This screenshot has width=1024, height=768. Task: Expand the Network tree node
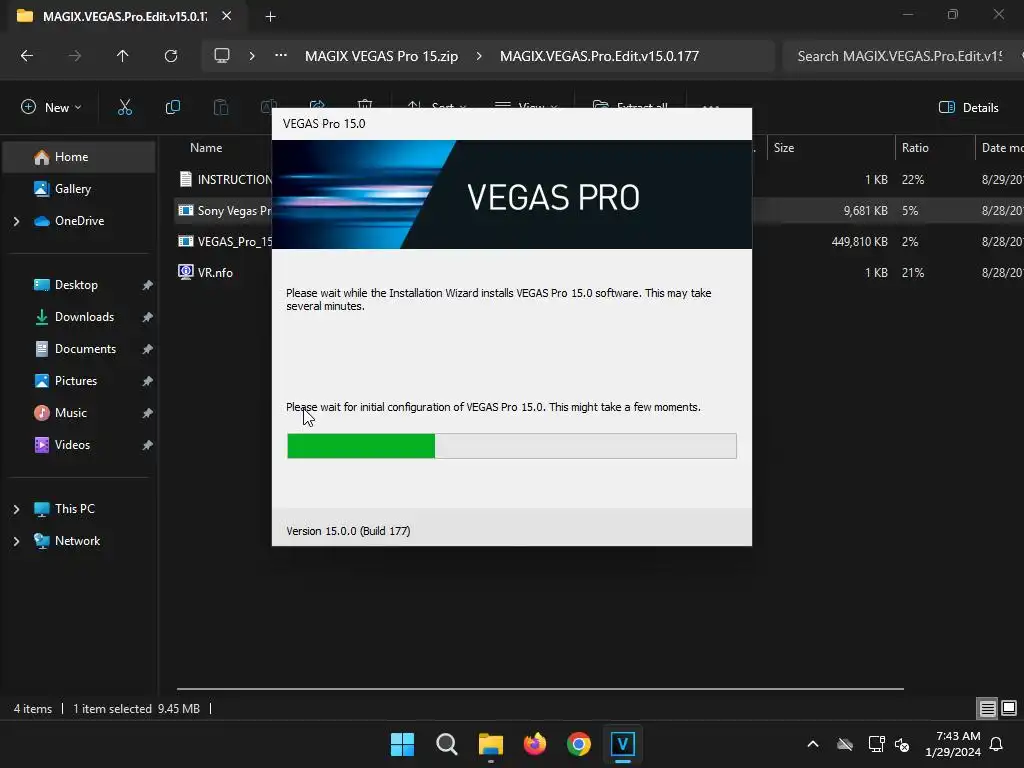click(16, 541)
